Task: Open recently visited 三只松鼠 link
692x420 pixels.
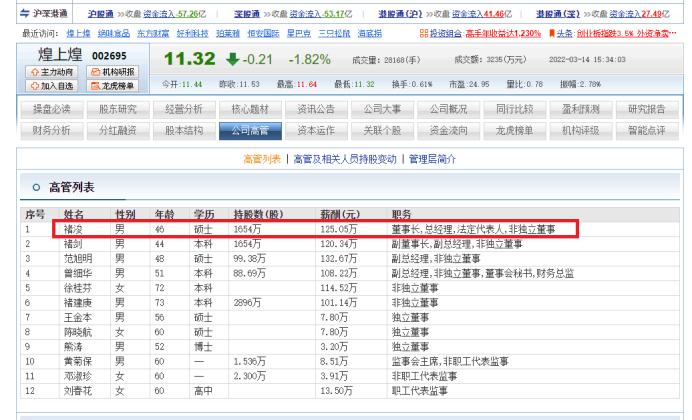Action: coord(334,34)
